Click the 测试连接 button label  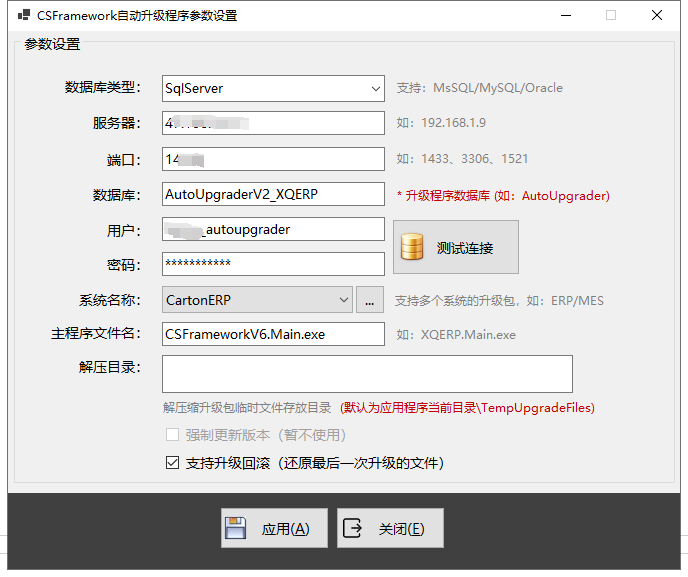tap(465, 248)
